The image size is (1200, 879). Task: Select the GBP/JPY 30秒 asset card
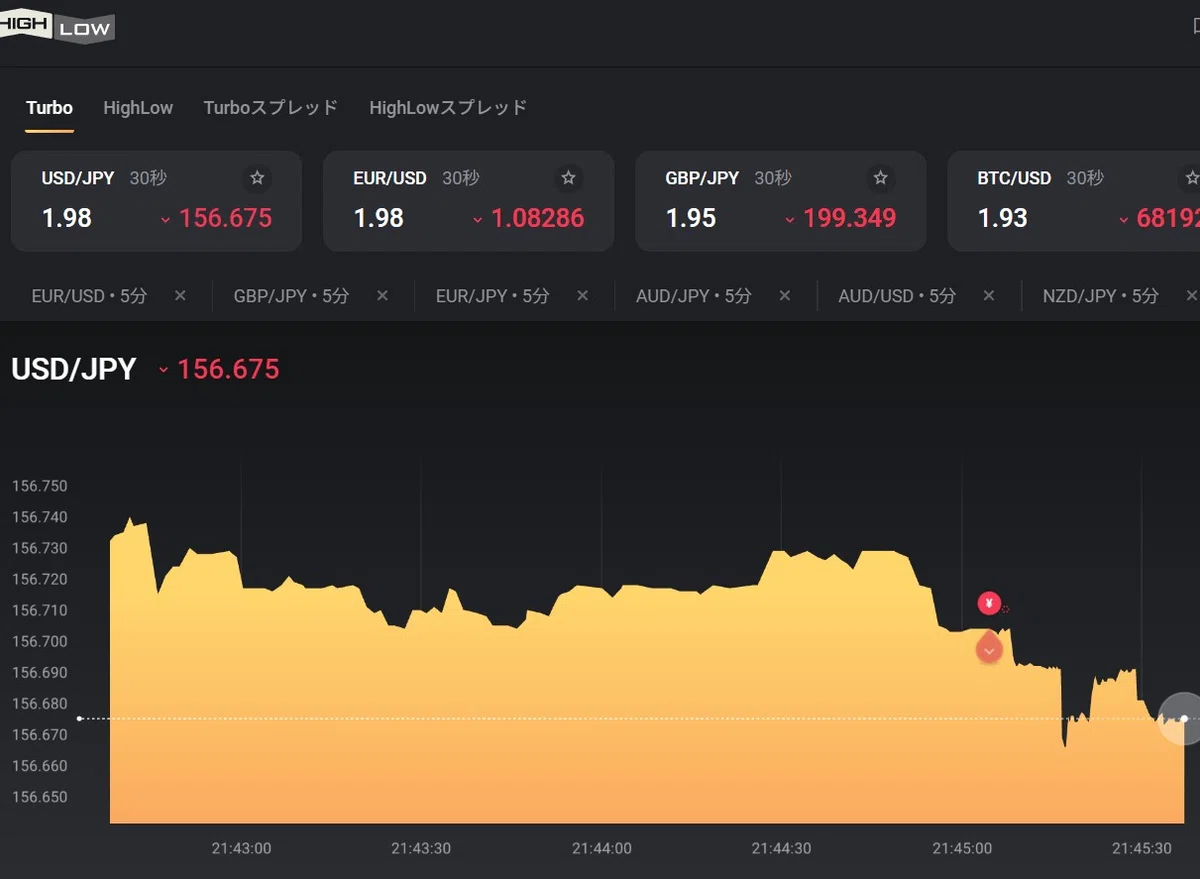[x=780, y=201]
